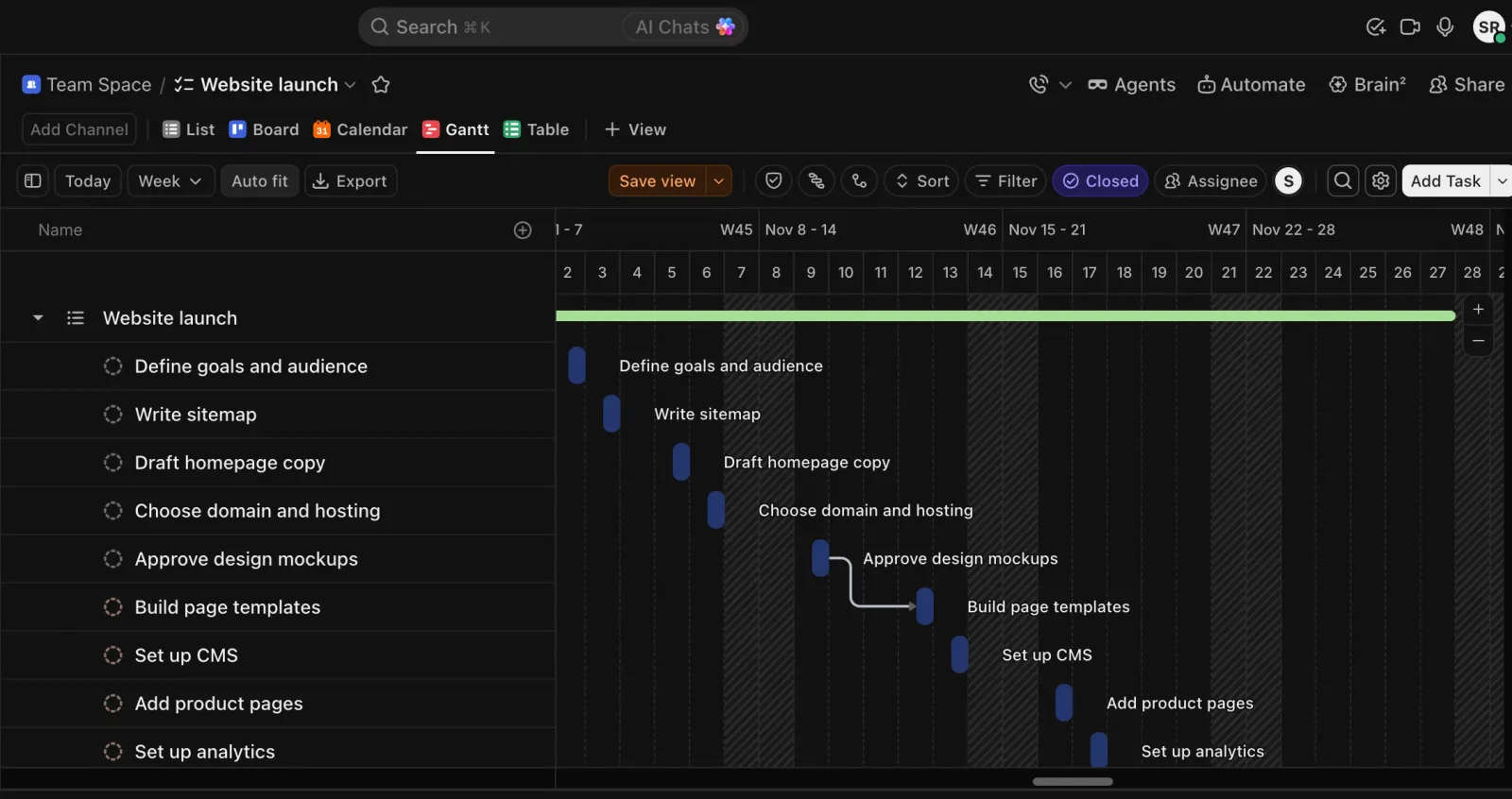This screenshot has width=1512, height=799.
Task: Select the Approve design mockups Gantt bar
Action: (820, 558)
